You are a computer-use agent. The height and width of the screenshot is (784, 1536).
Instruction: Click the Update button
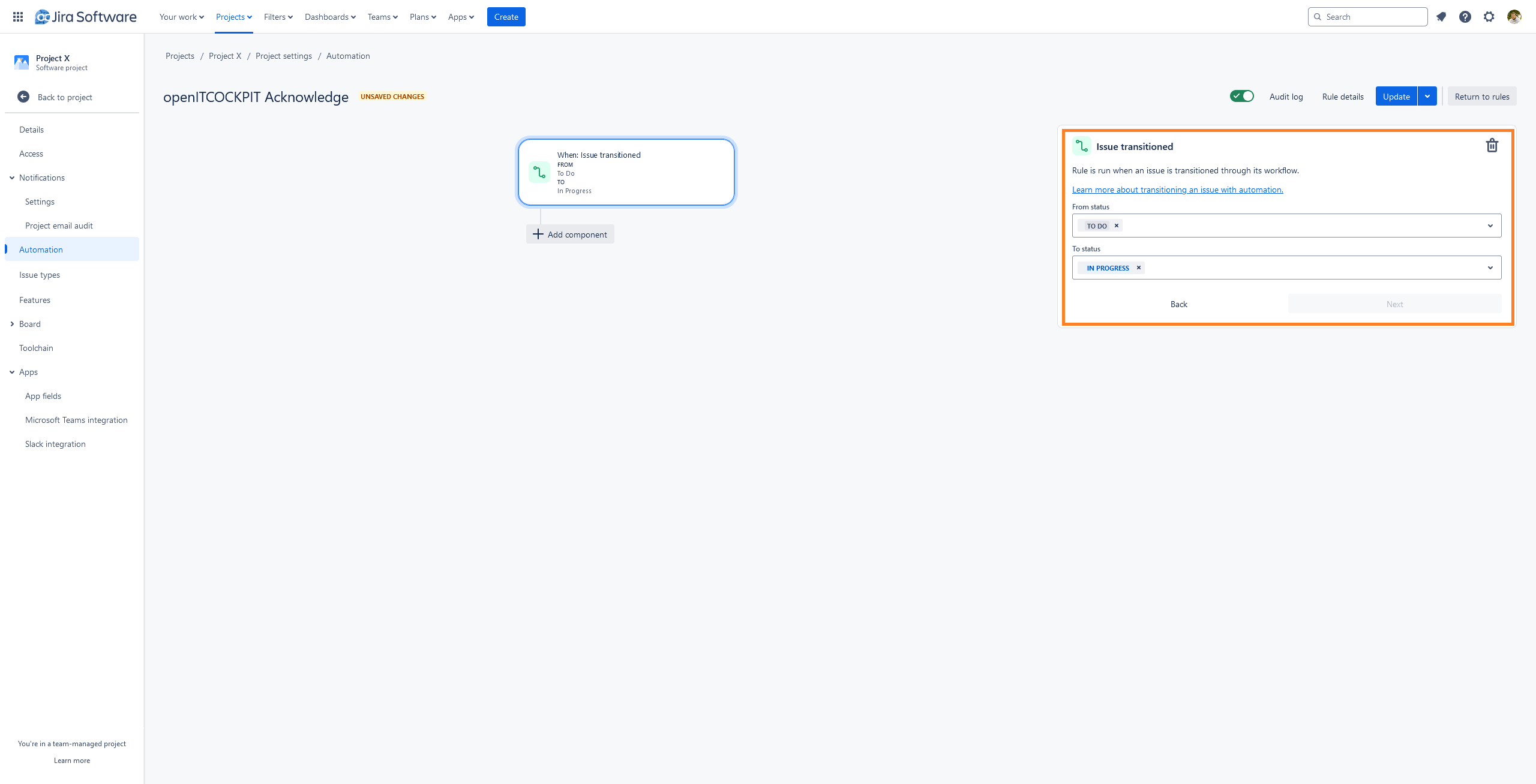(x=1396, y=96)
